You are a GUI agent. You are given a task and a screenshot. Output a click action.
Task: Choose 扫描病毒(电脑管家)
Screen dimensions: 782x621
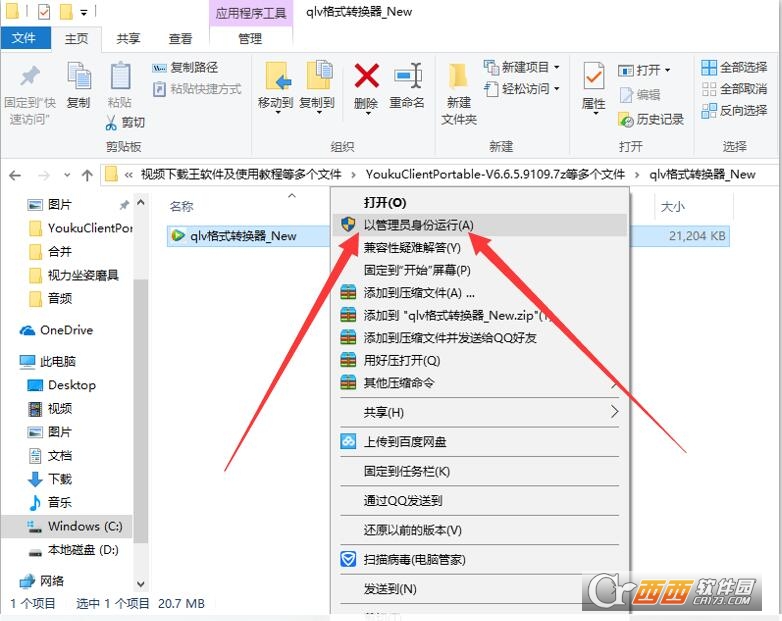tap(480, 559)
